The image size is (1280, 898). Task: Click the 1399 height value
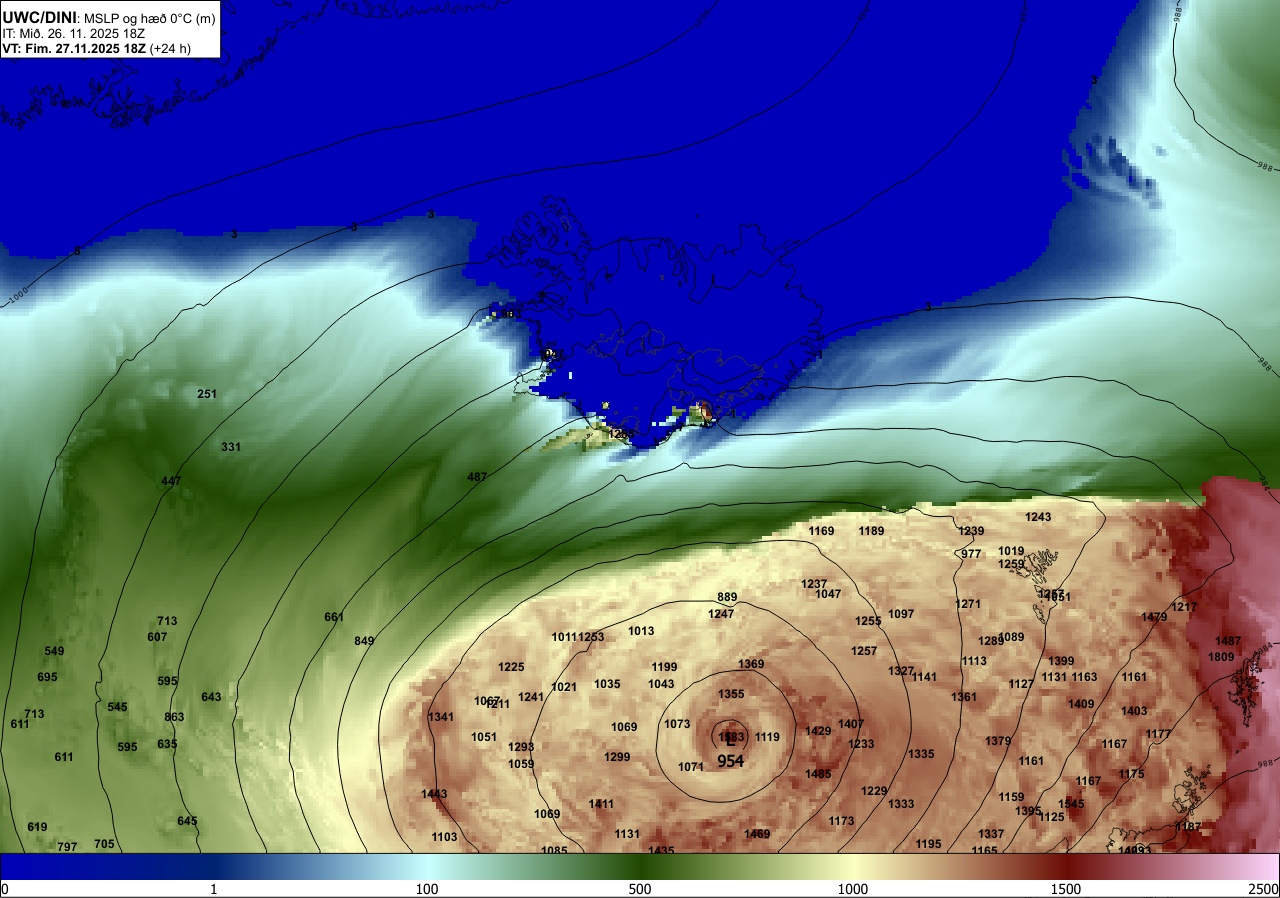[x=1061, y=661]
